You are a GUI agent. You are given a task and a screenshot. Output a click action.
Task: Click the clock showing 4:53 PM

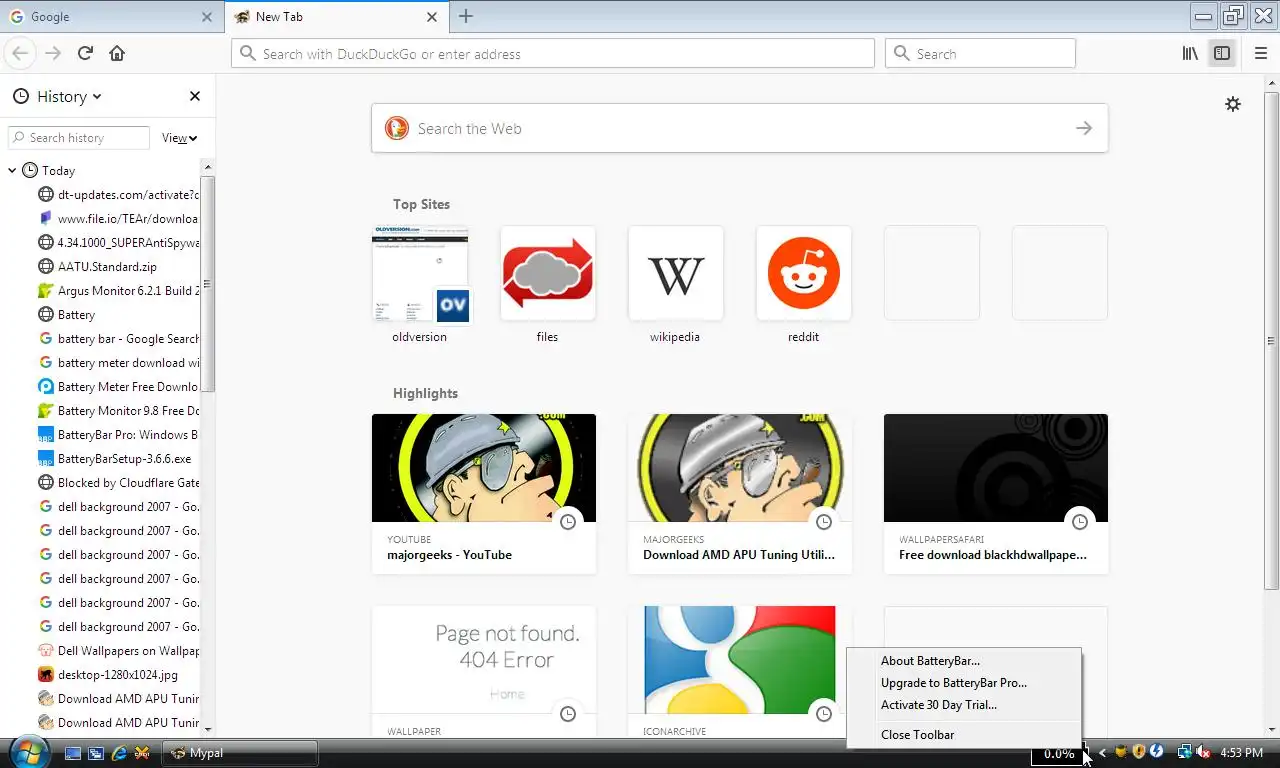(x=1241, y=752)
